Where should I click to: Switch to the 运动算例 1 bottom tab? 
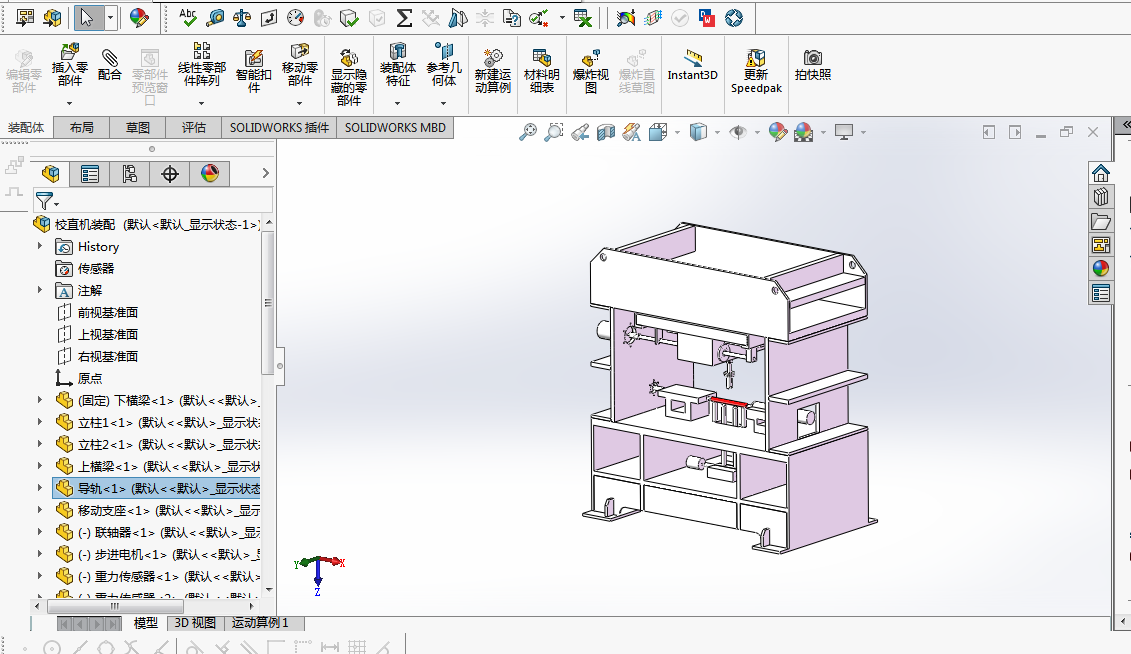pyautogui.click(x=260, y=623)
